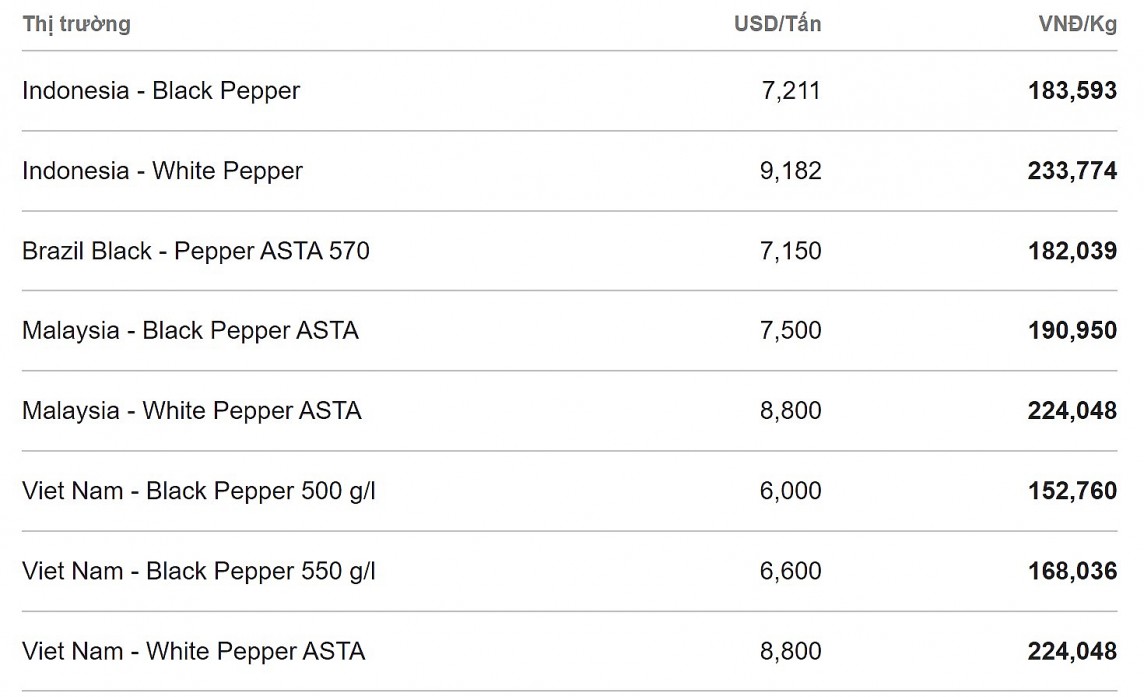
Task: Click the "USD/Tấn" column header
Action: coord(777,24)
